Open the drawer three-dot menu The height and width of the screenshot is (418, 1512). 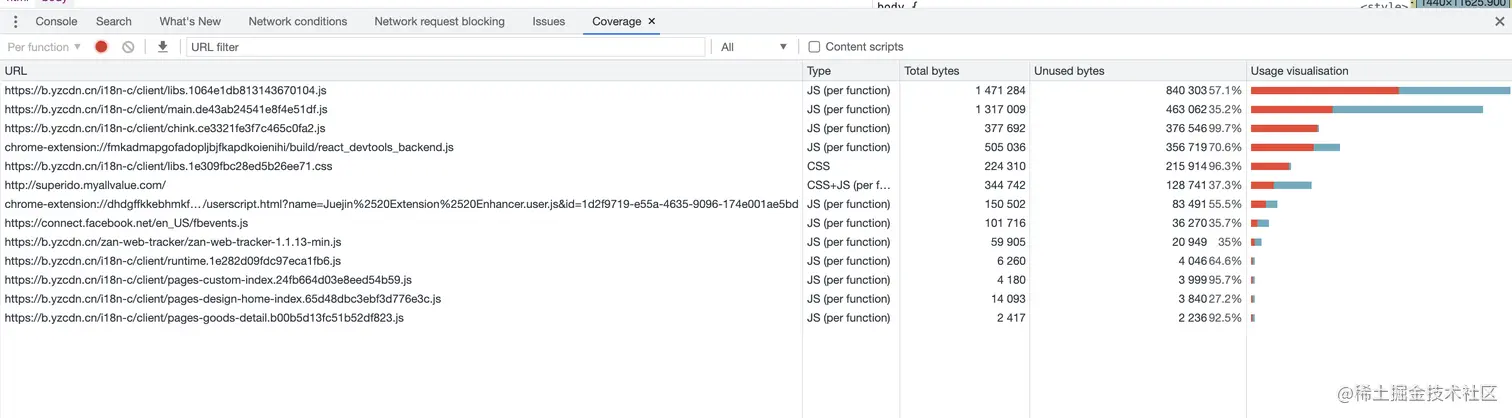point(15,21)
